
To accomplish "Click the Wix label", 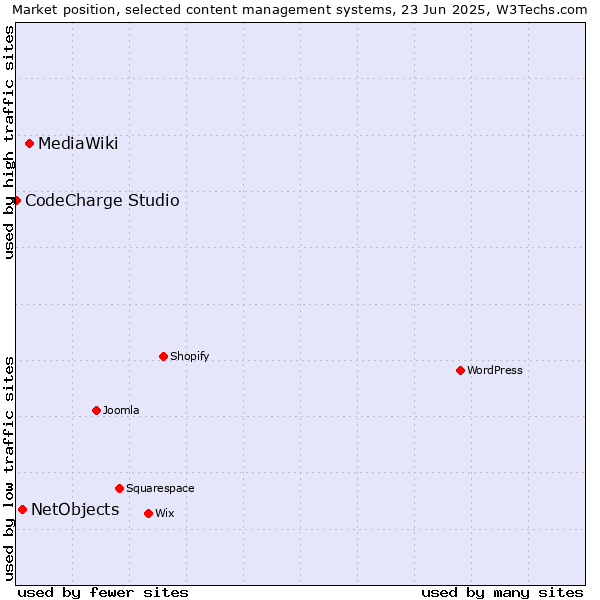I will pyautogui.click(x=165, y=513).
